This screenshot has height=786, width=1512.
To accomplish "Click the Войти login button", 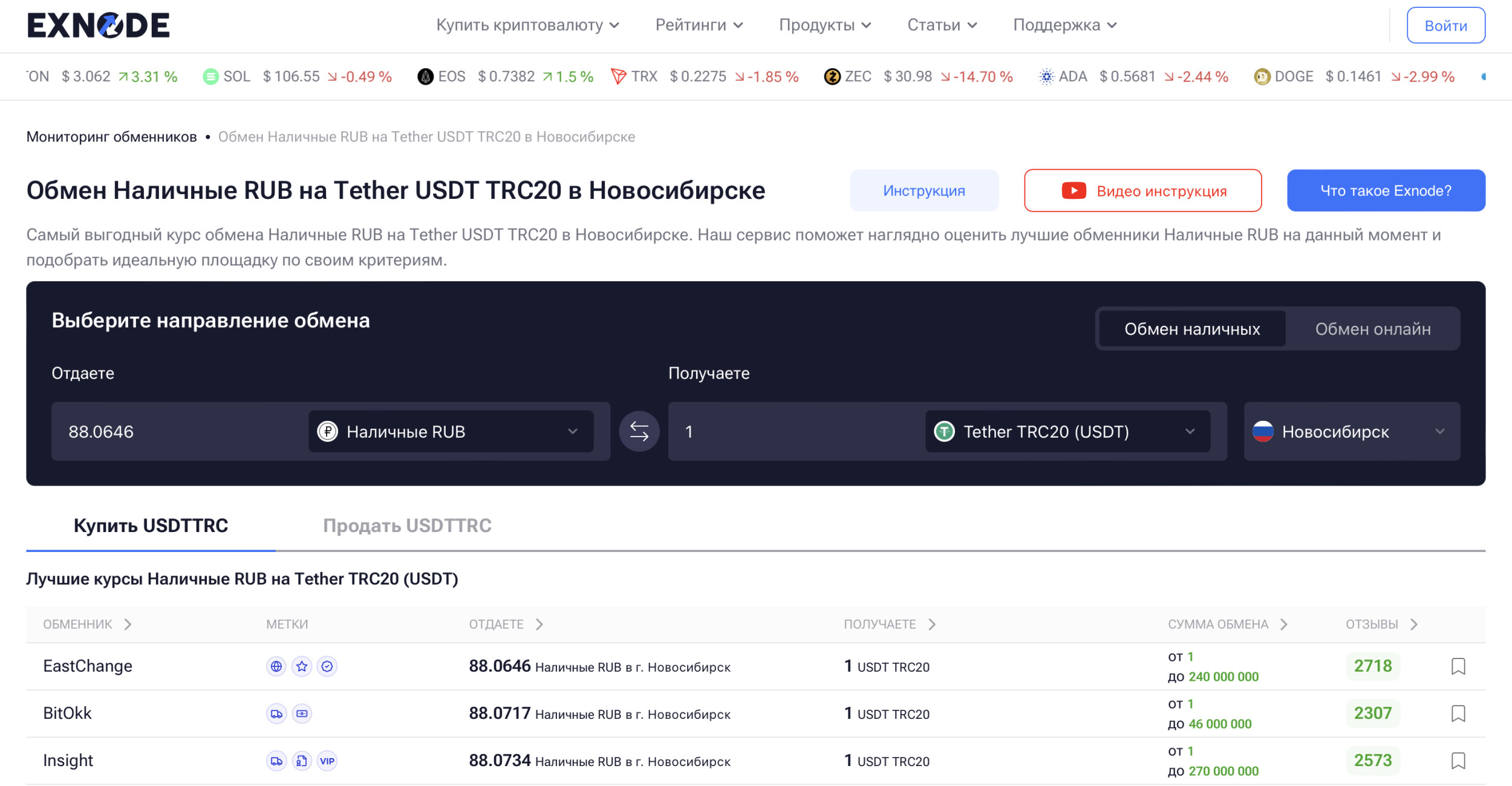I will 1445,25.
